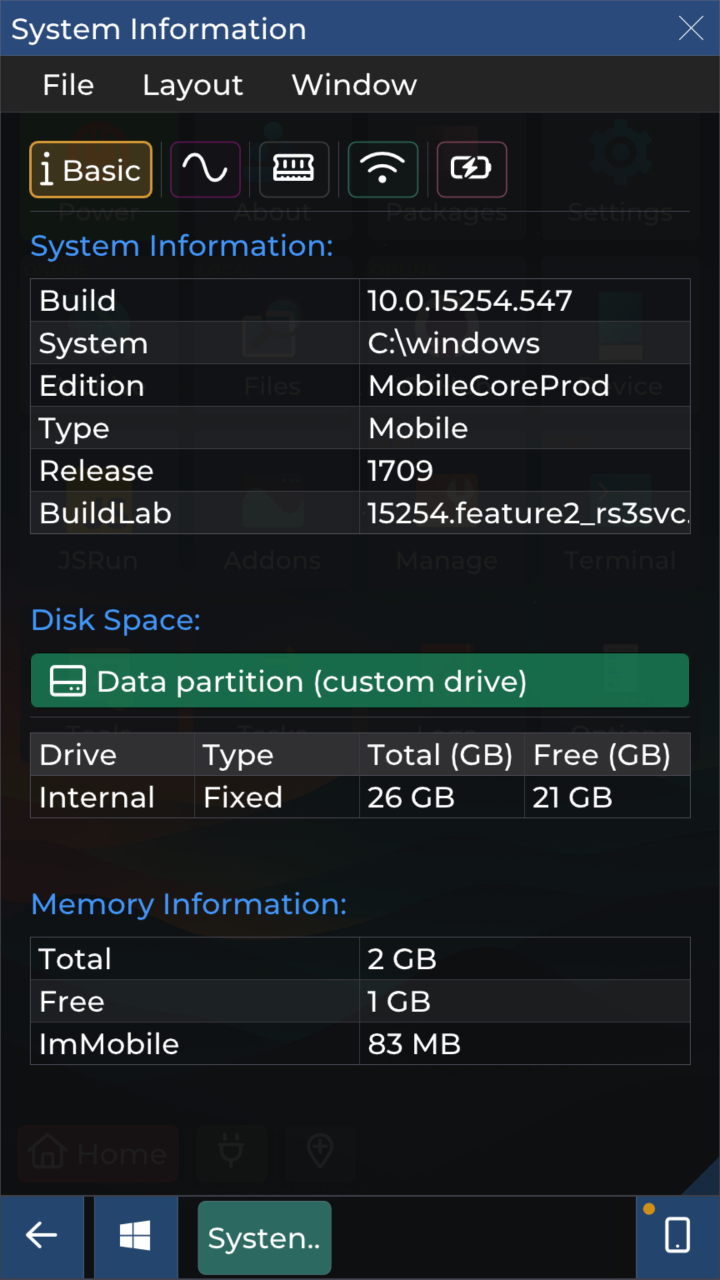This screenshot has height=1280, width=720.
Task: Close the System Information window
Action: point(691,28)
